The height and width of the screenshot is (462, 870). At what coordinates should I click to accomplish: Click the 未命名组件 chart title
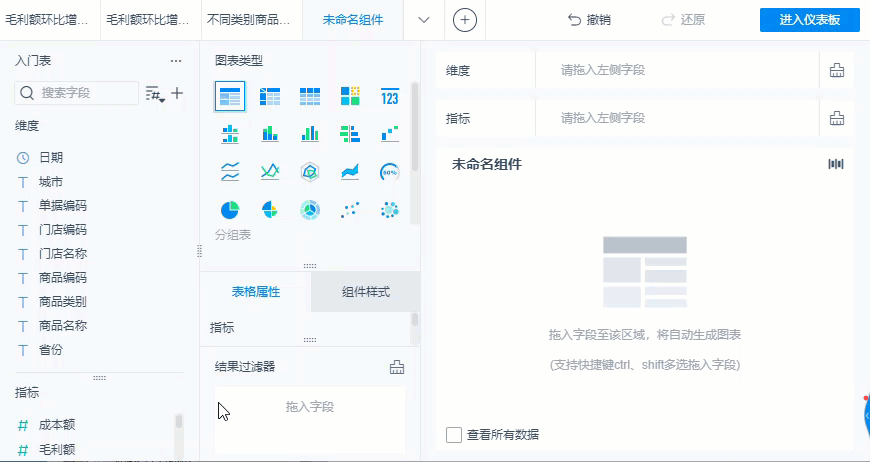click(x=487, y=164)
